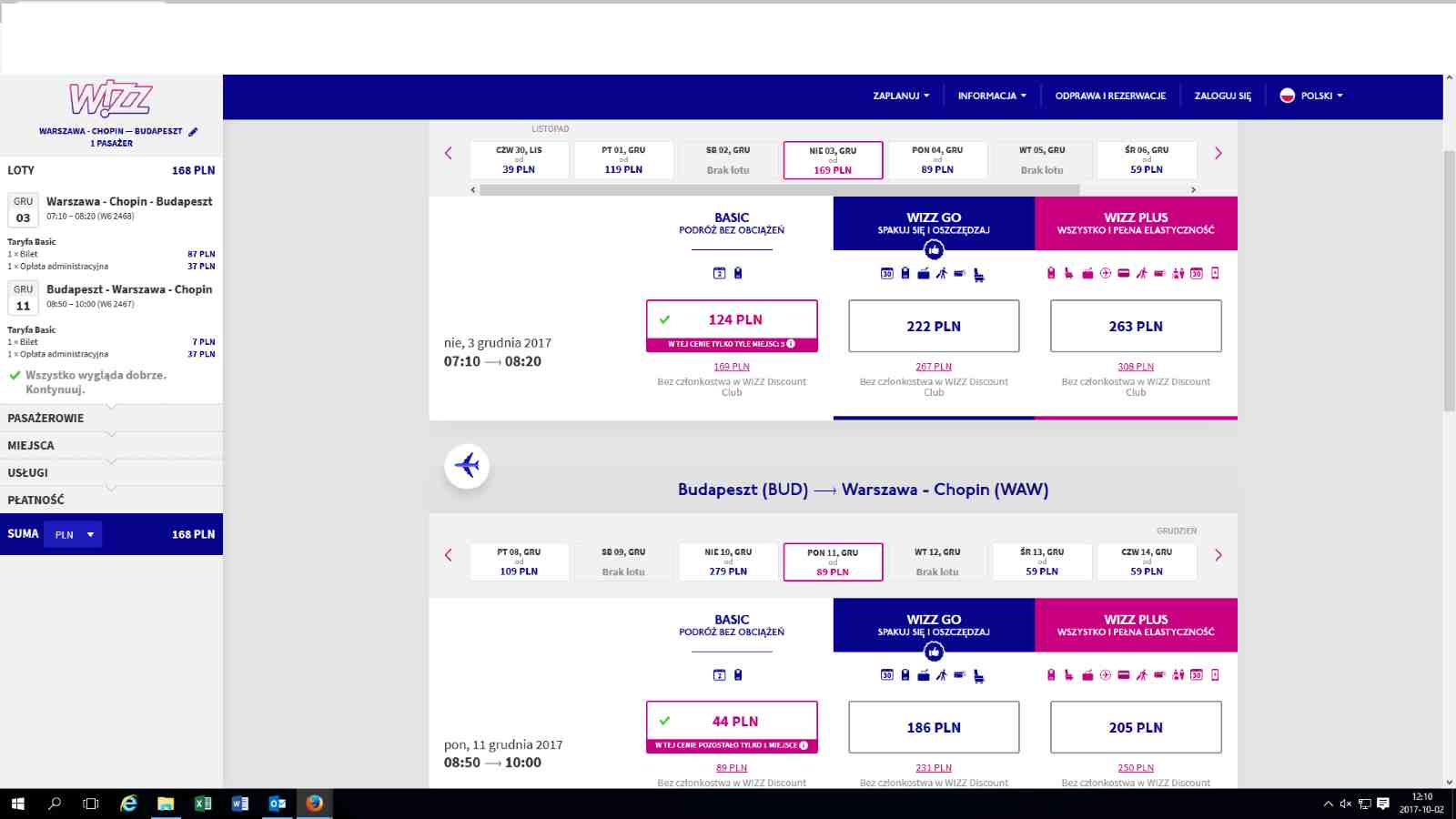Select return date CZW 14, GRU
The height and width of the screenshot is (819, 1456).
[1147, 562]
